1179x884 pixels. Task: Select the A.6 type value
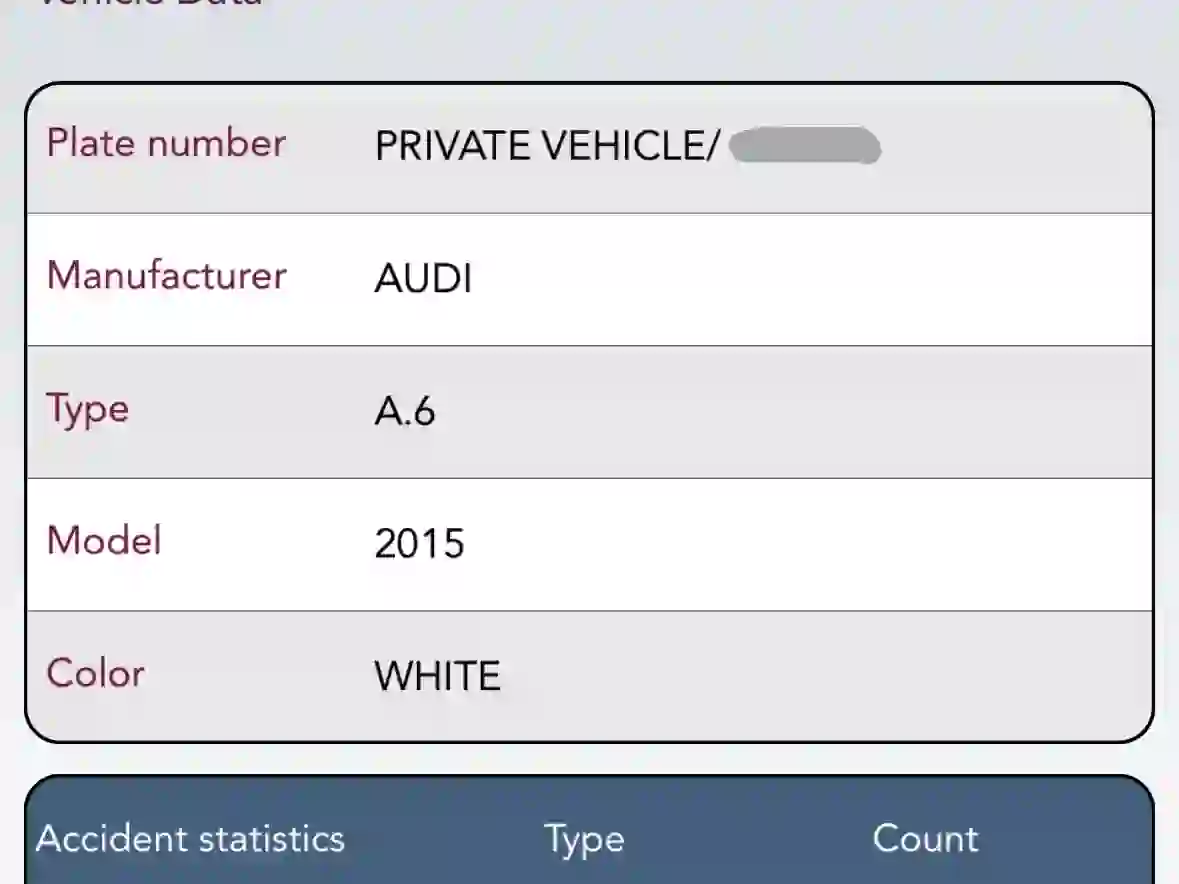coord(405,411)
